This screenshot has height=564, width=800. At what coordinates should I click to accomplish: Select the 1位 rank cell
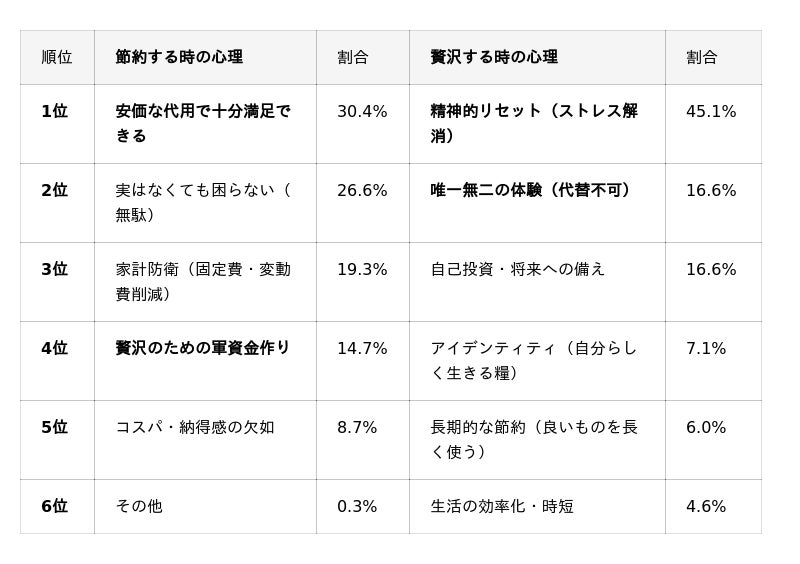[55, 112]
